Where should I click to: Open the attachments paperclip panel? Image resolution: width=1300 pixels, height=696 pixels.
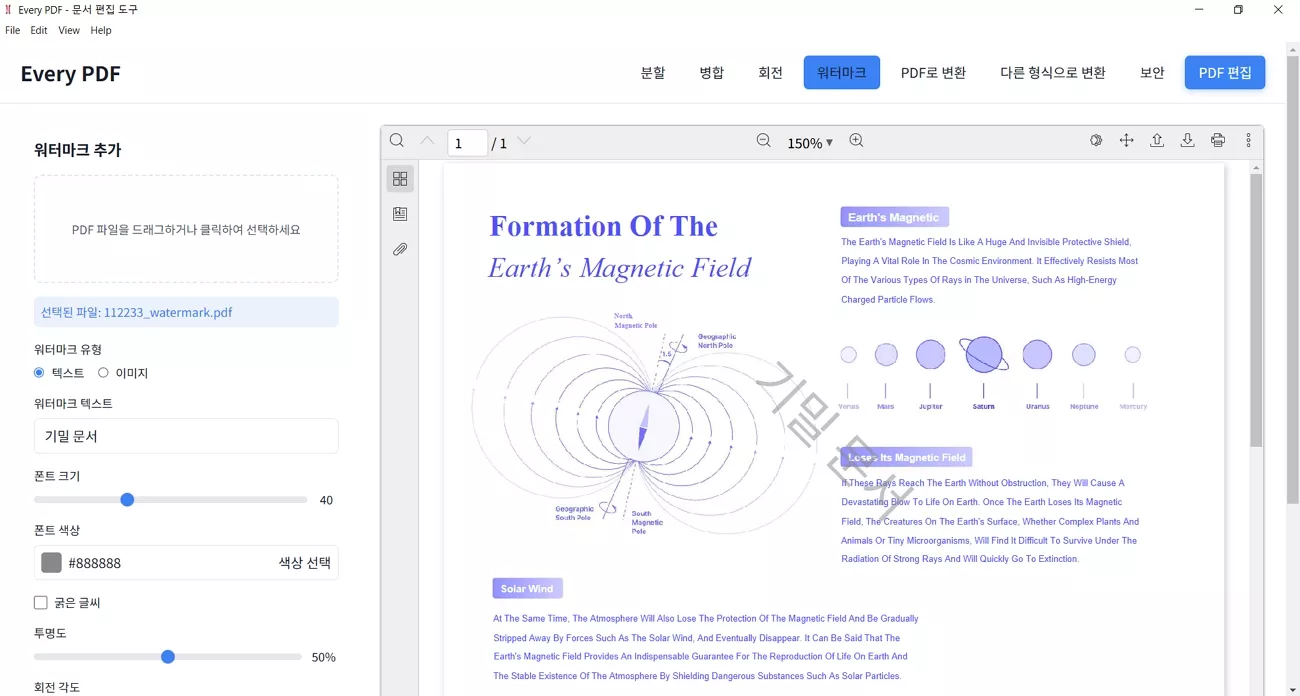pos(400,249)
